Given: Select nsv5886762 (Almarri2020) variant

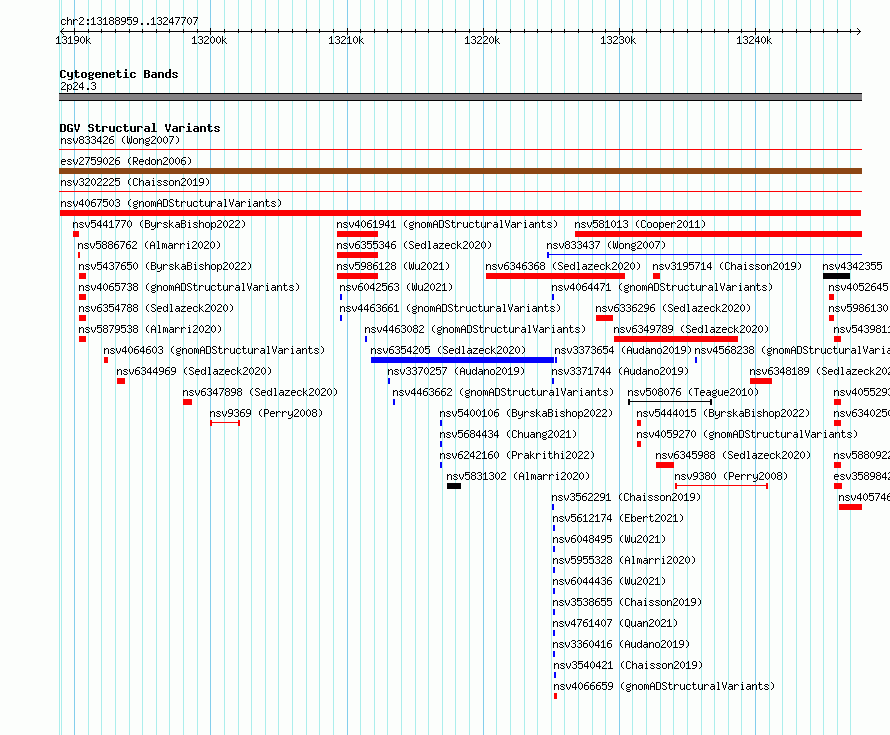Looking at the screenshot, I should tap(149, 245).
